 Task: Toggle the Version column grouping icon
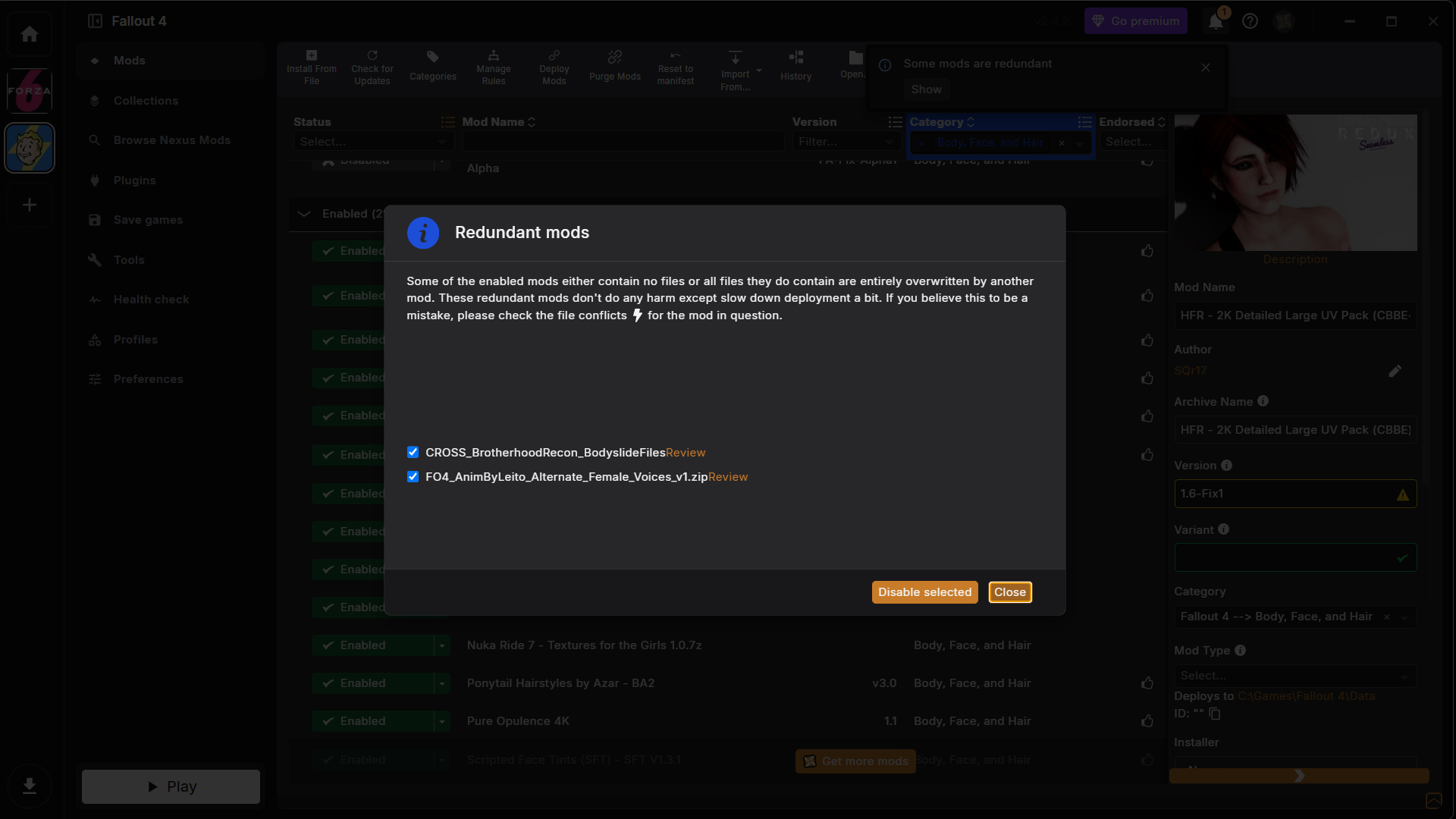click(x=895, y=122)
